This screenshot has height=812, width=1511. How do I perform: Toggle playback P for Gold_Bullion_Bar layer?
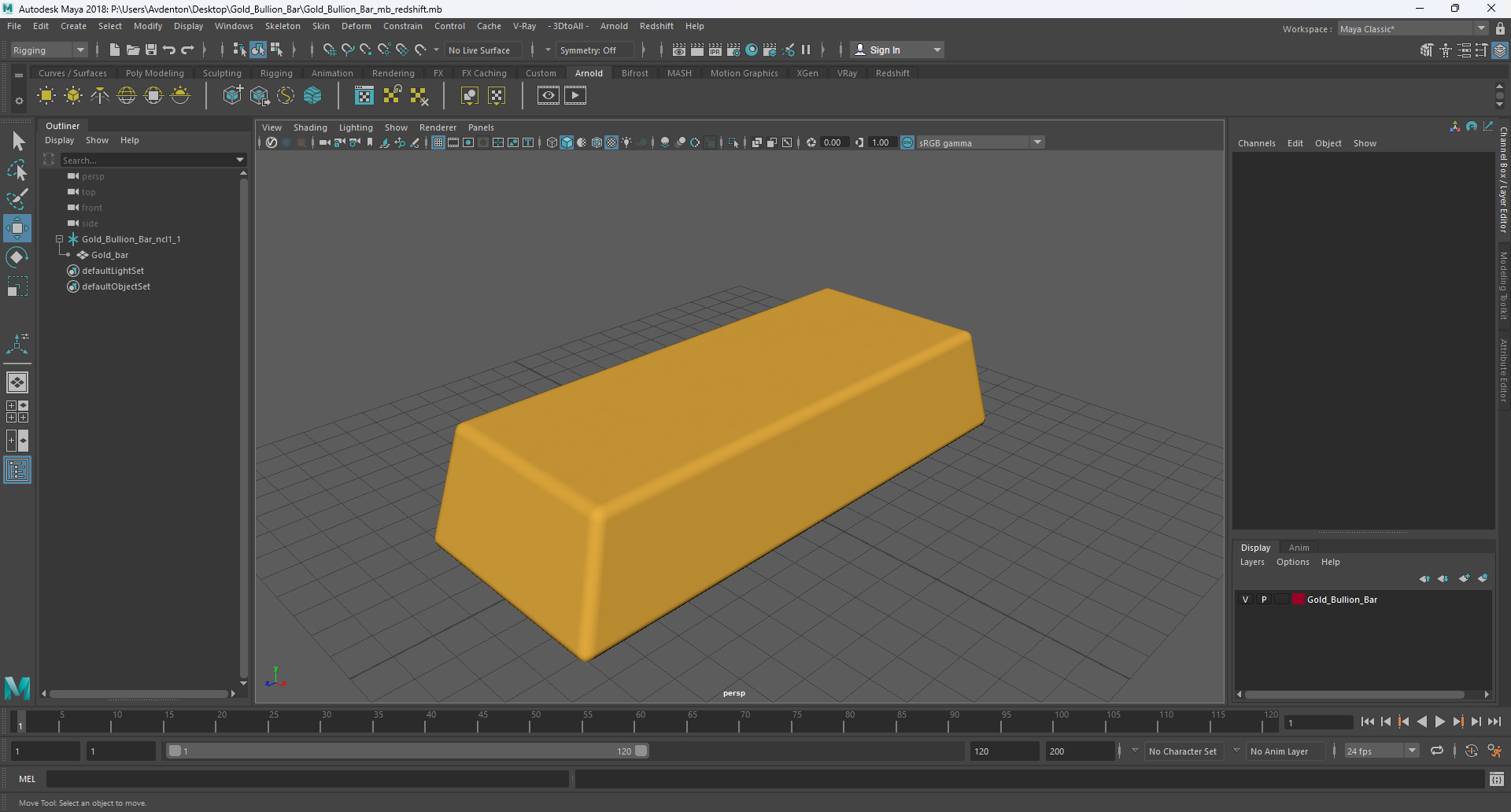tap(1264, 600)
